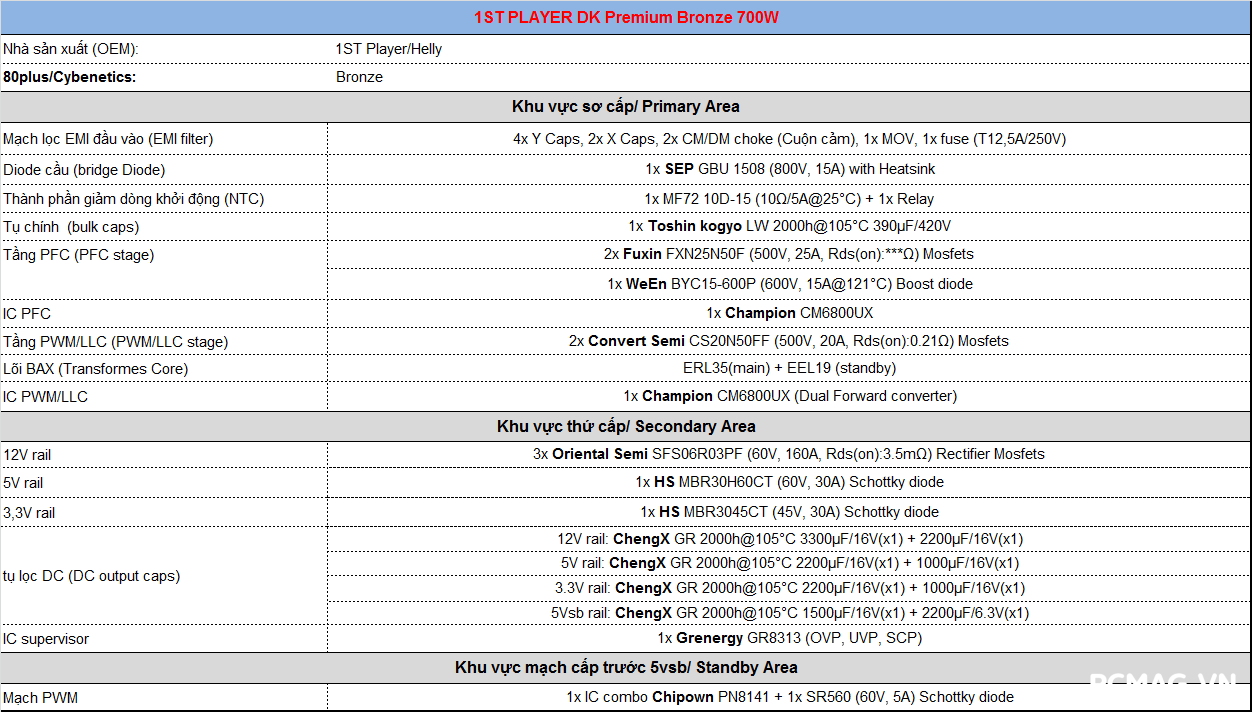Click the SEP GBU 1508 bridge diode entry

(789, 169)
